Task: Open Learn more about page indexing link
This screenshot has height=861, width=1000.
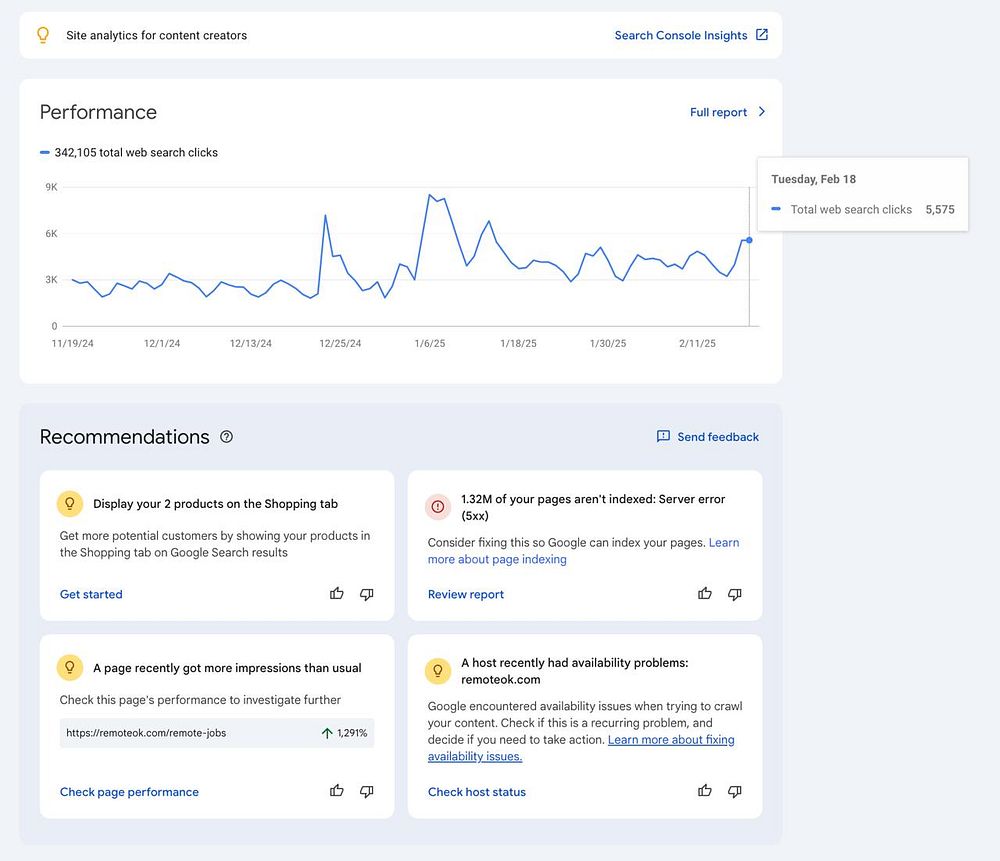Action: [584, 551]
